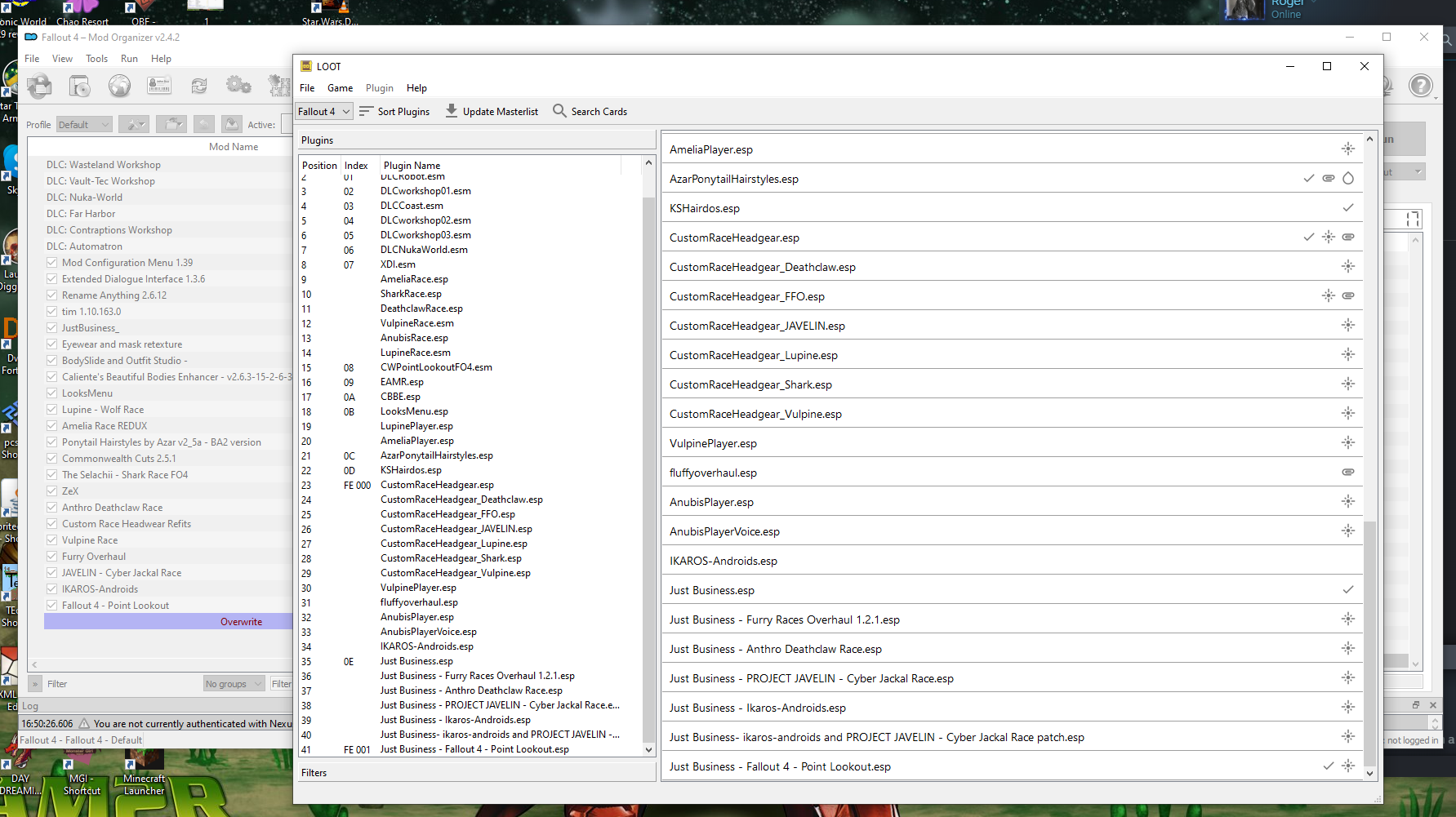Open the Profiles ID card icon
The image size is (1456, 817).
pyautogui.click(x=159, y=86)
